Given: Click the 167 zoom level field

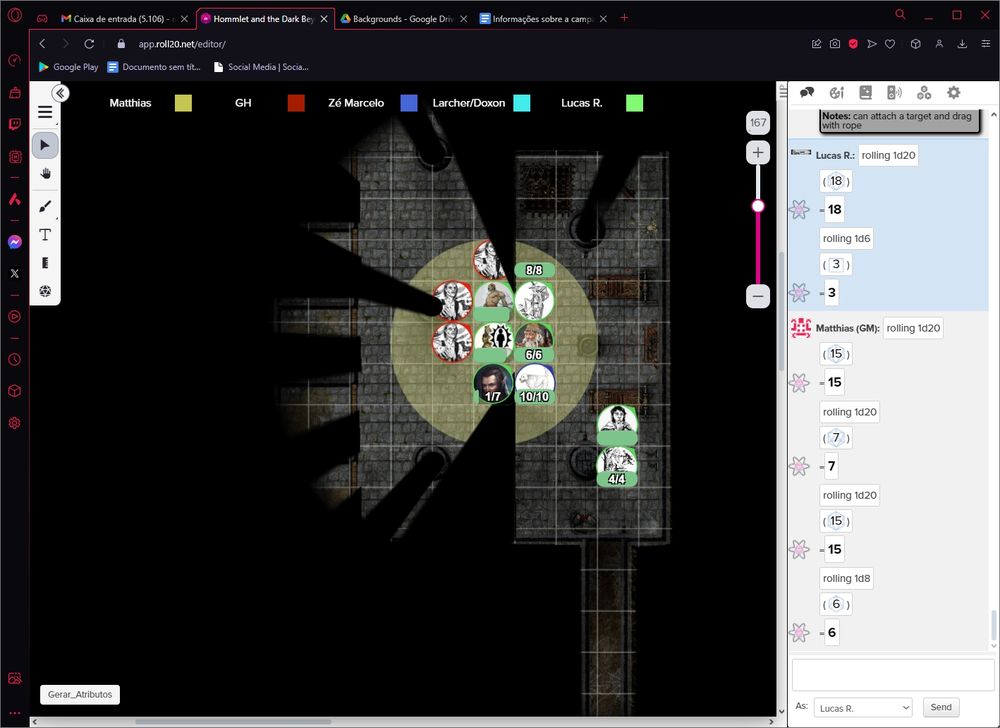Looking at the screenshot, I should click(x=758, y=122).
